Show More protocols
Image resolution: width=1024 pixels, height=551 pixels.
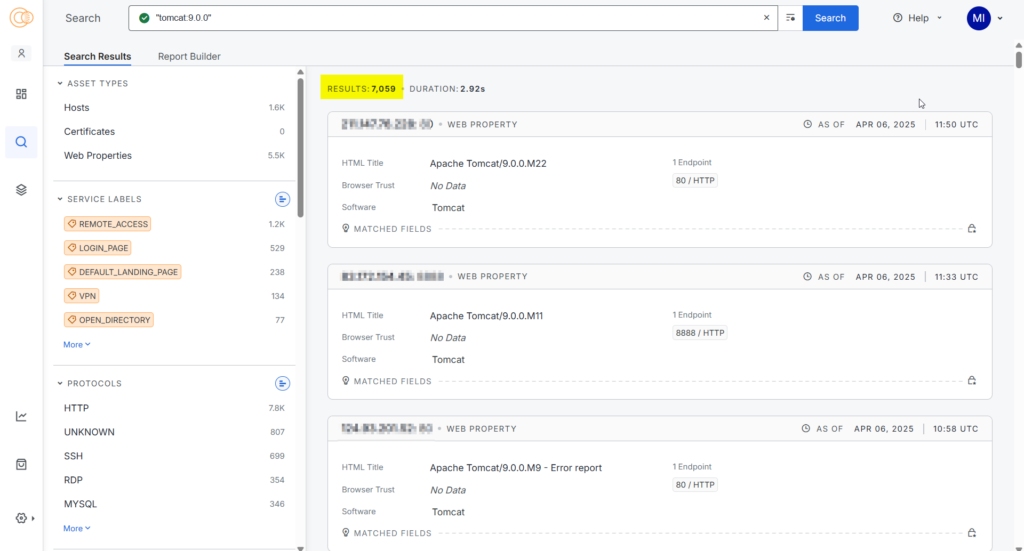[x=76, y=528]
